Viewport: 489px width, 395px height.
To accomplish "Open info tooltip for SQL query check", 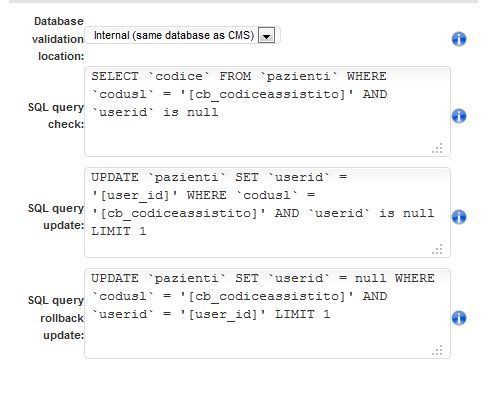I will point(459,116).
